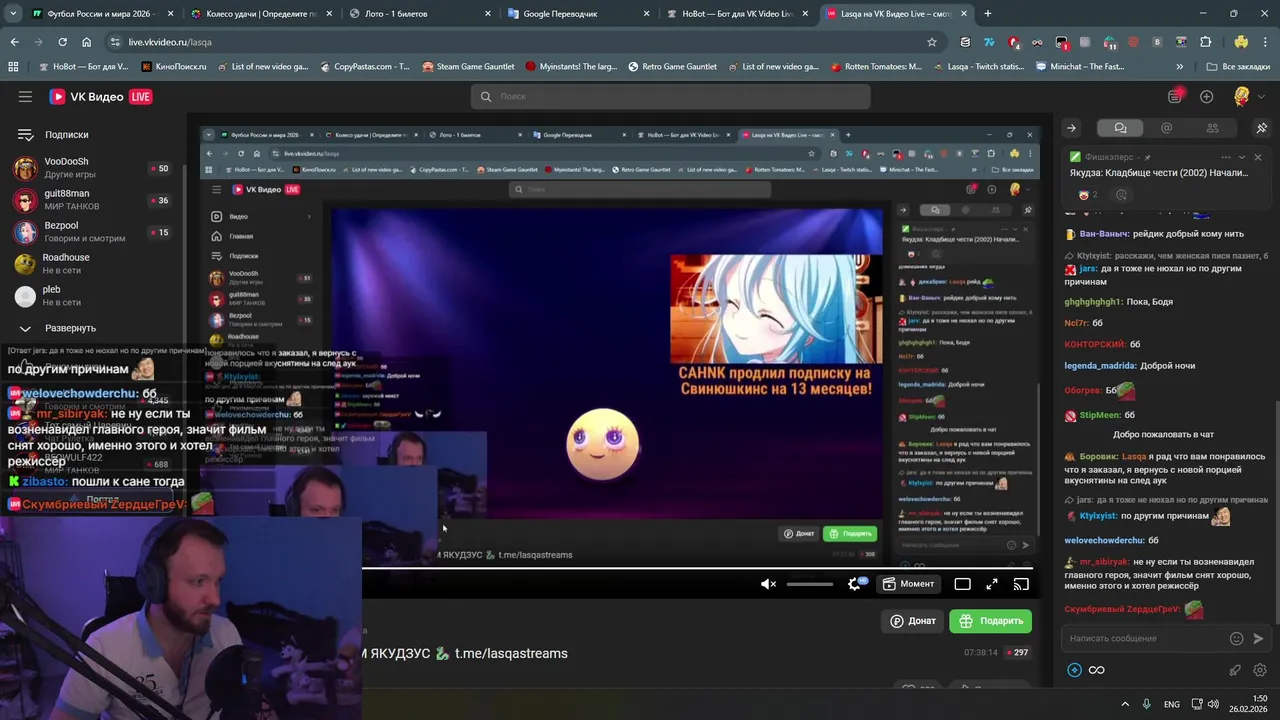Open guit88man channel in subscriptions
This screenshot has height=720, width=1280.
point(92,200)
